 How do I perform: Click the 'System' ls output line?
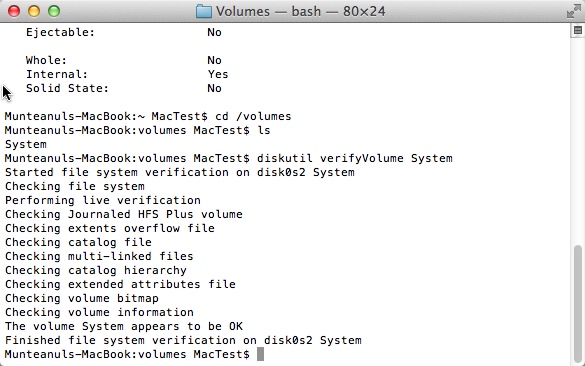(26, 144)
